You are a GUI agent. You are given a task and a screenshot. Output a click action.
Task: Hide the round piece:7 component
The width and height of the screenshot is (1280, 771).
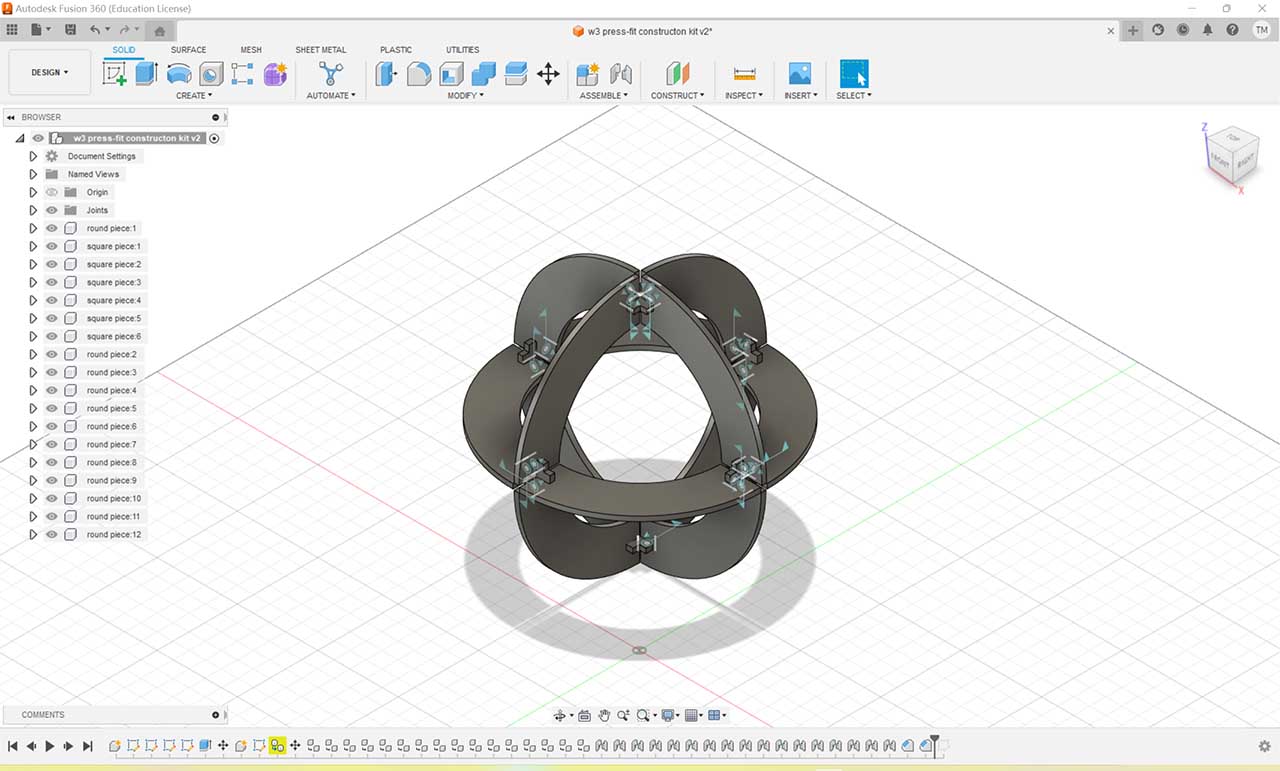tap(52, 444)
